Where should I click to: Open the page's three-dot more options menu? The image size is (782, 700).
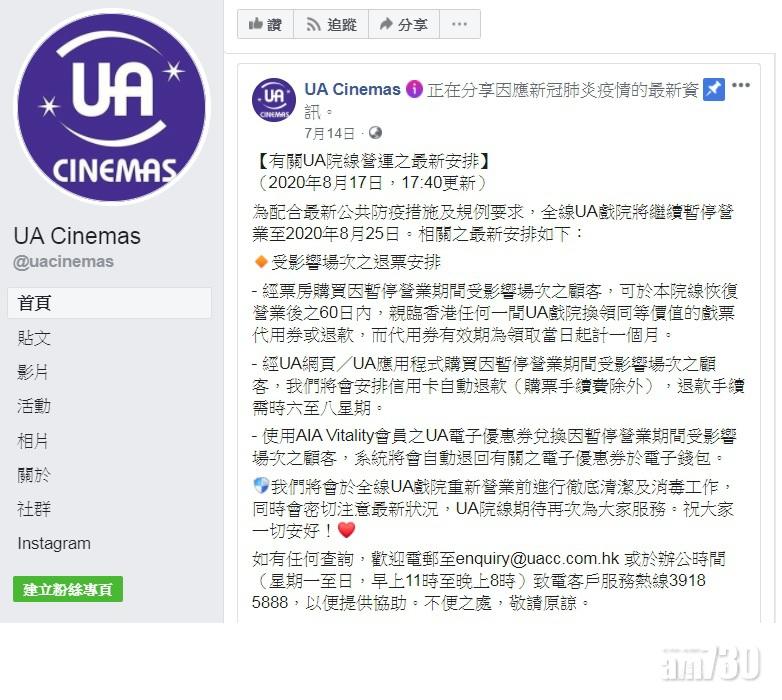(460, 24)
